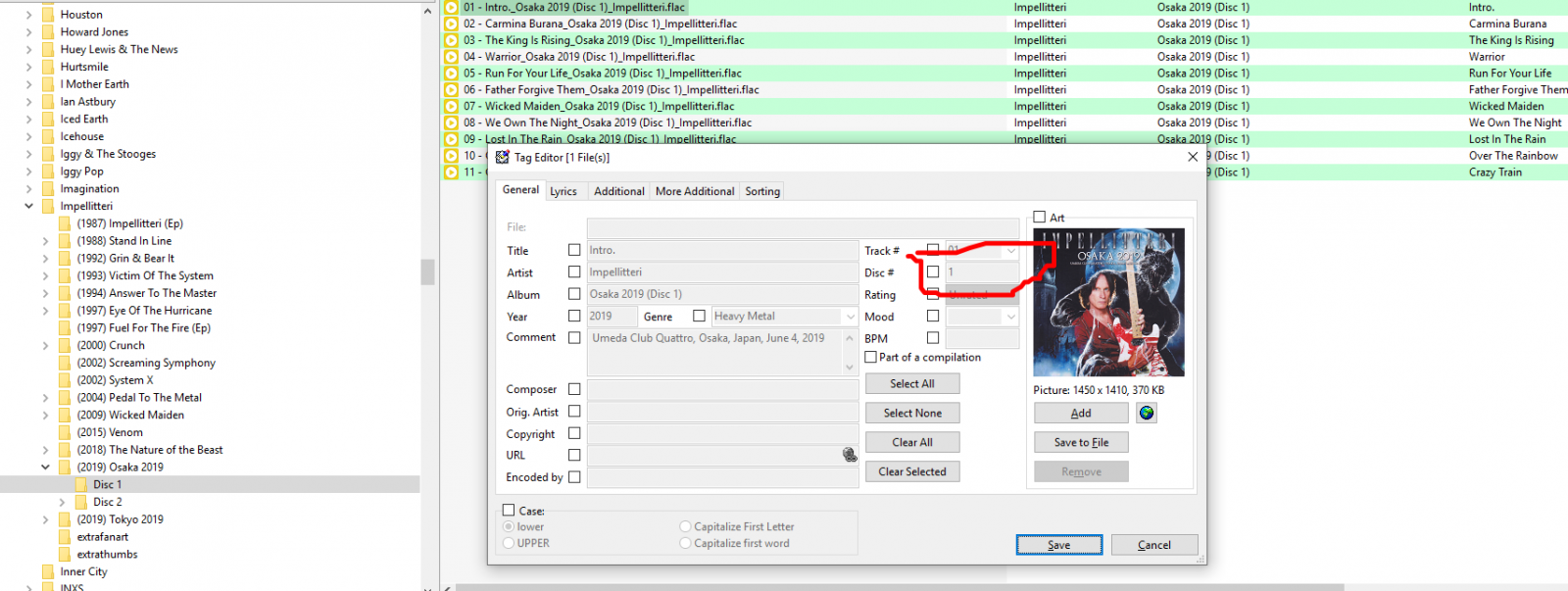
Task: Expand the Houston folder
Action: click(28, 15)
